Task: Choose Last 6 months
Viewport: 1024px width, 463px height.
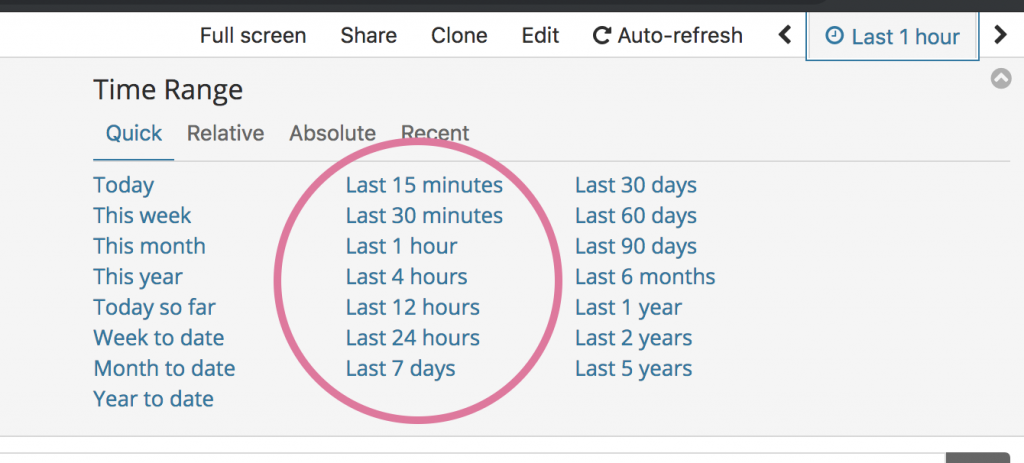Action: pos(645,277)
